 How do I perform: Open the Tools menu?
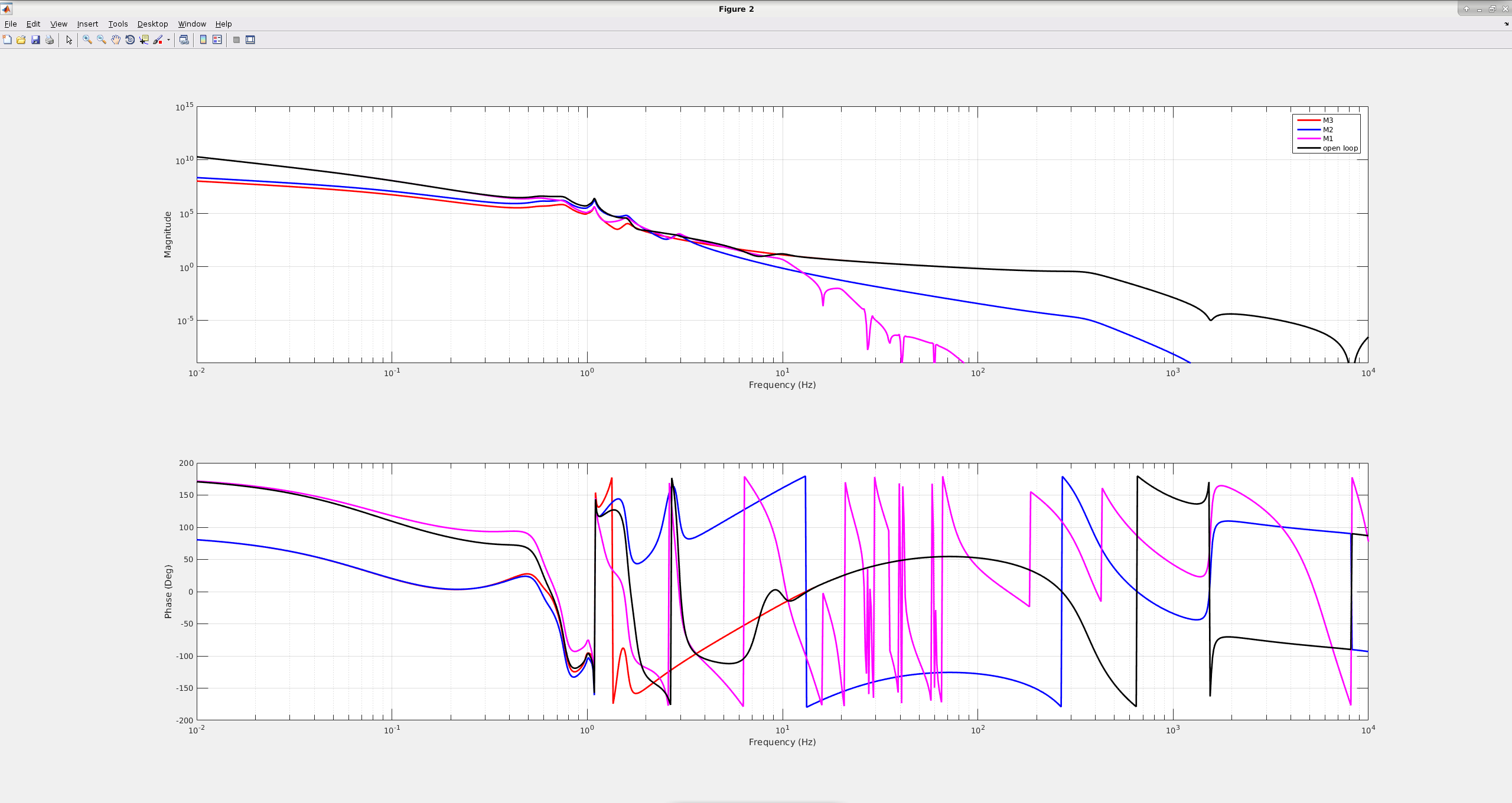118,24
